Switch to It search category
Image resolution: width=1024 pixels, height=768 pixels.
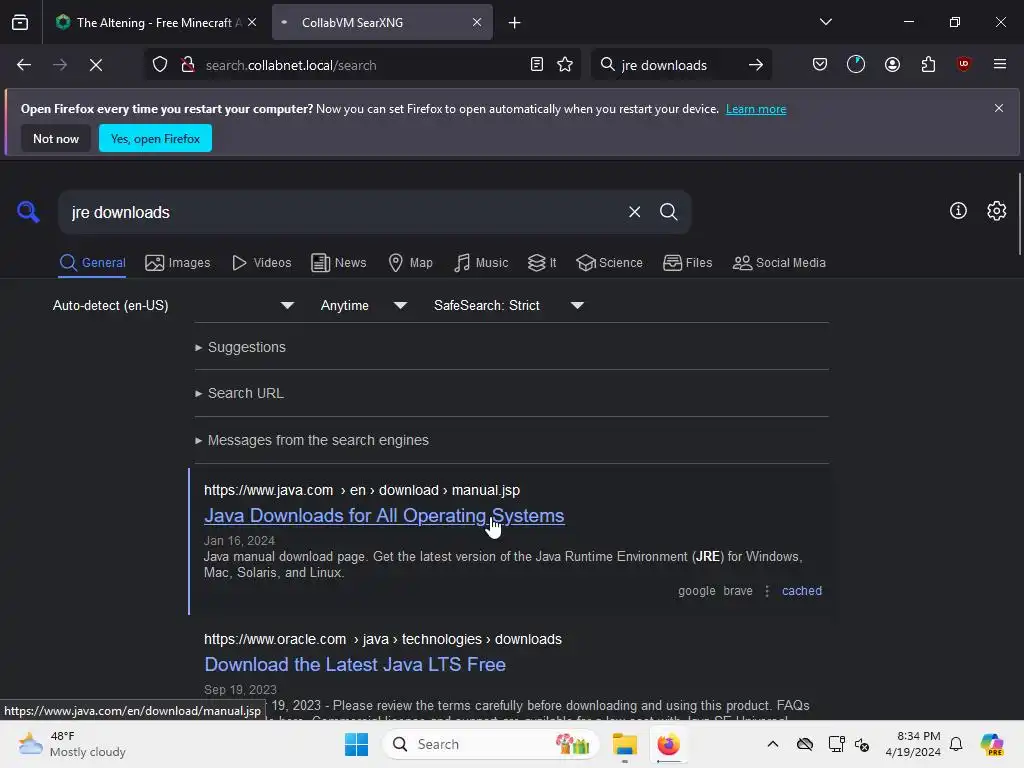pyautogui.click(x=542, y=263)
